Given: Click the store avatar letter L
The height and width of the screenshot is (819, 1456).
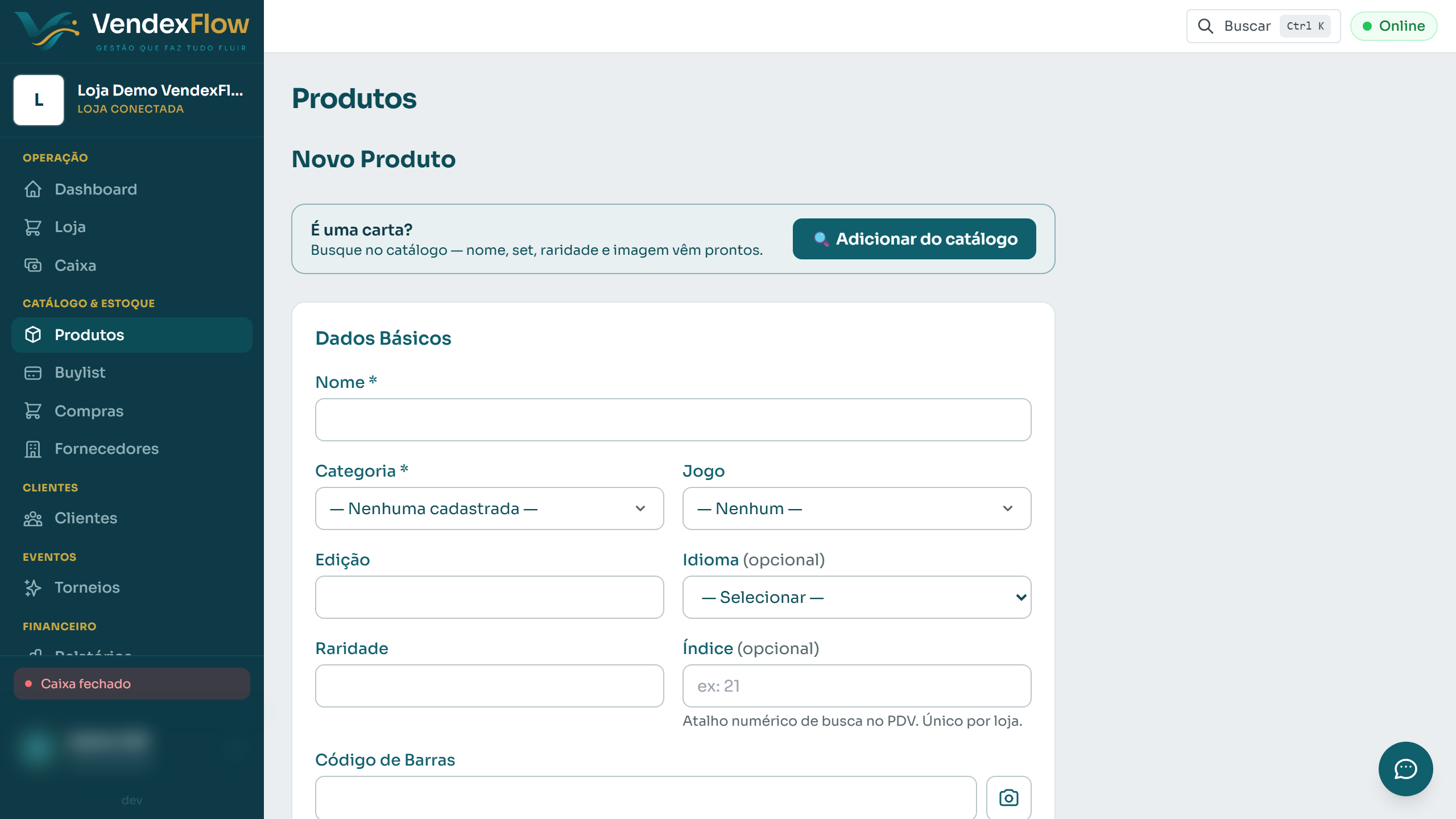Looking at the screenshot, I should (39, 100).
